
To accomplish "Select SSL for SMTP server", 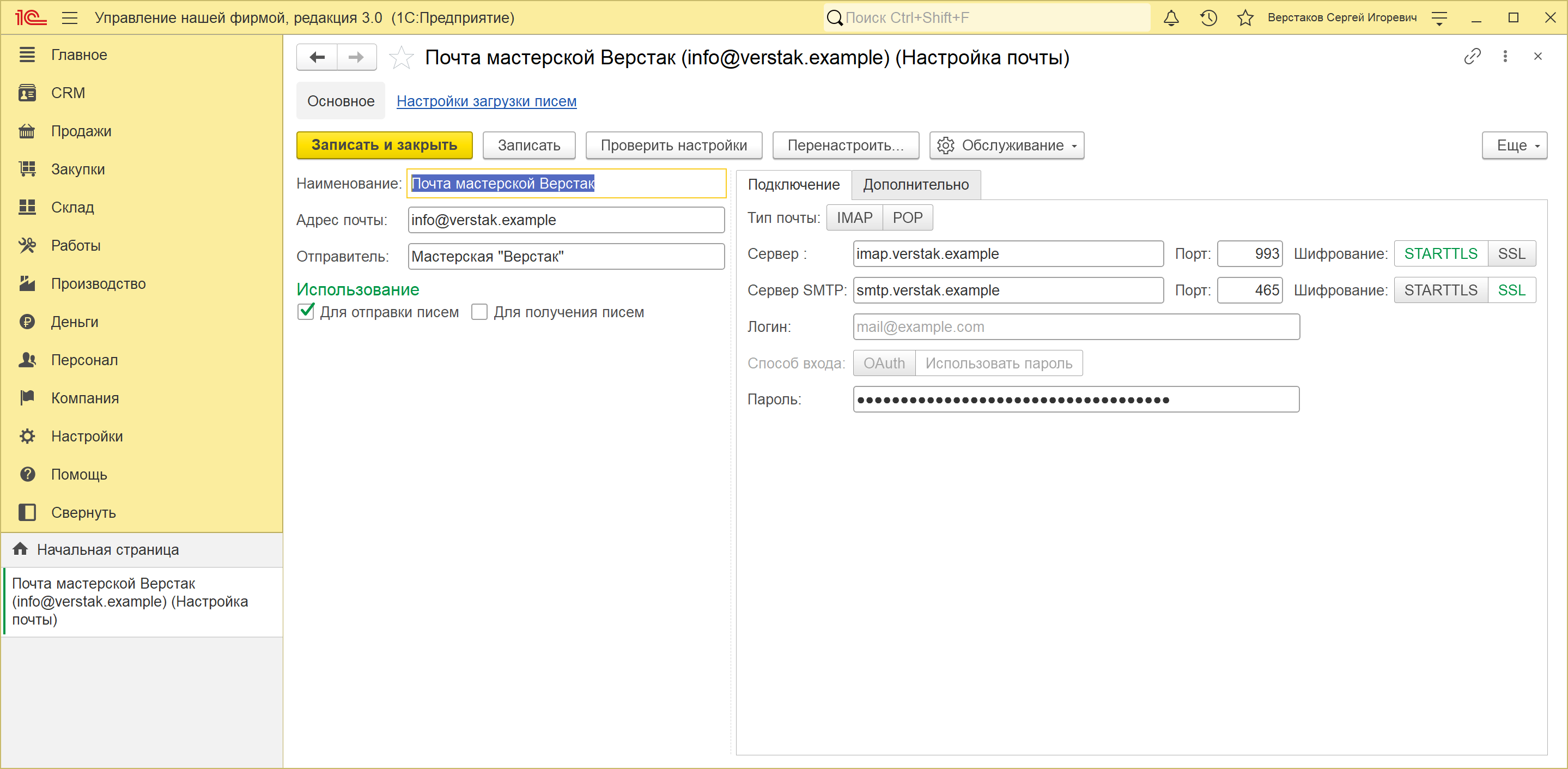I will coord(1512,290).
